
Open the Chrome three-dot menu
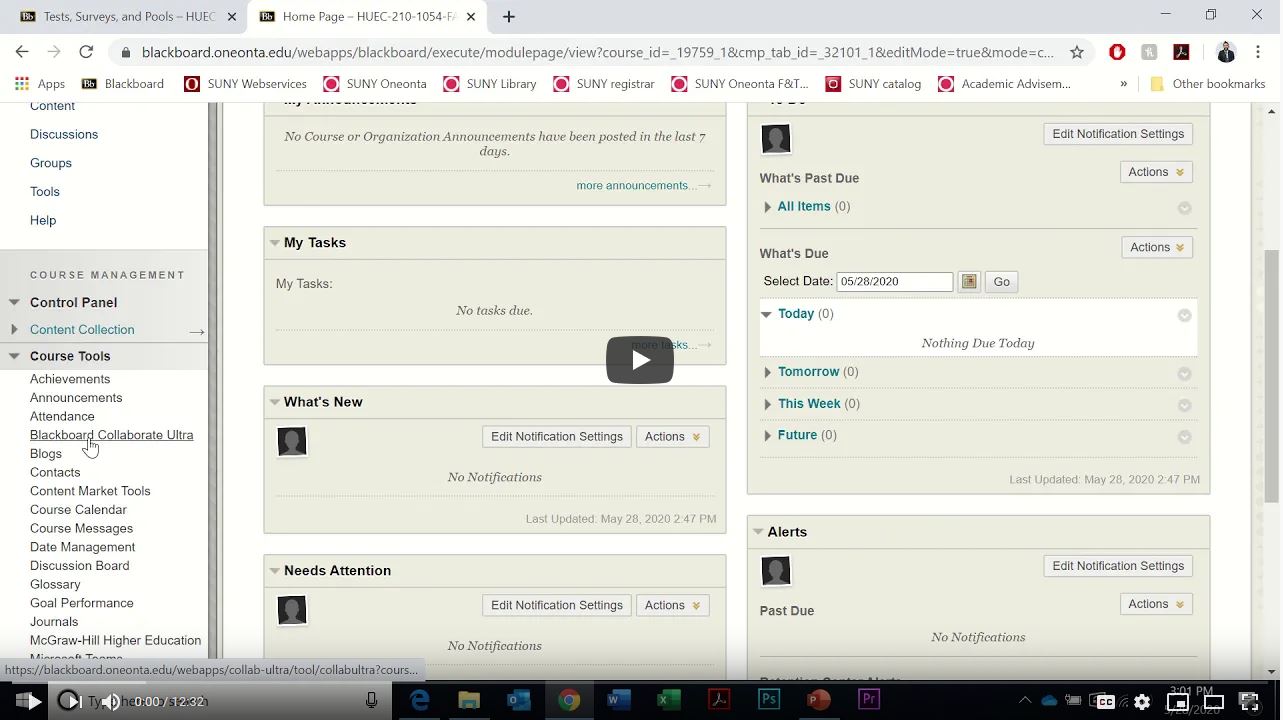1258,52
